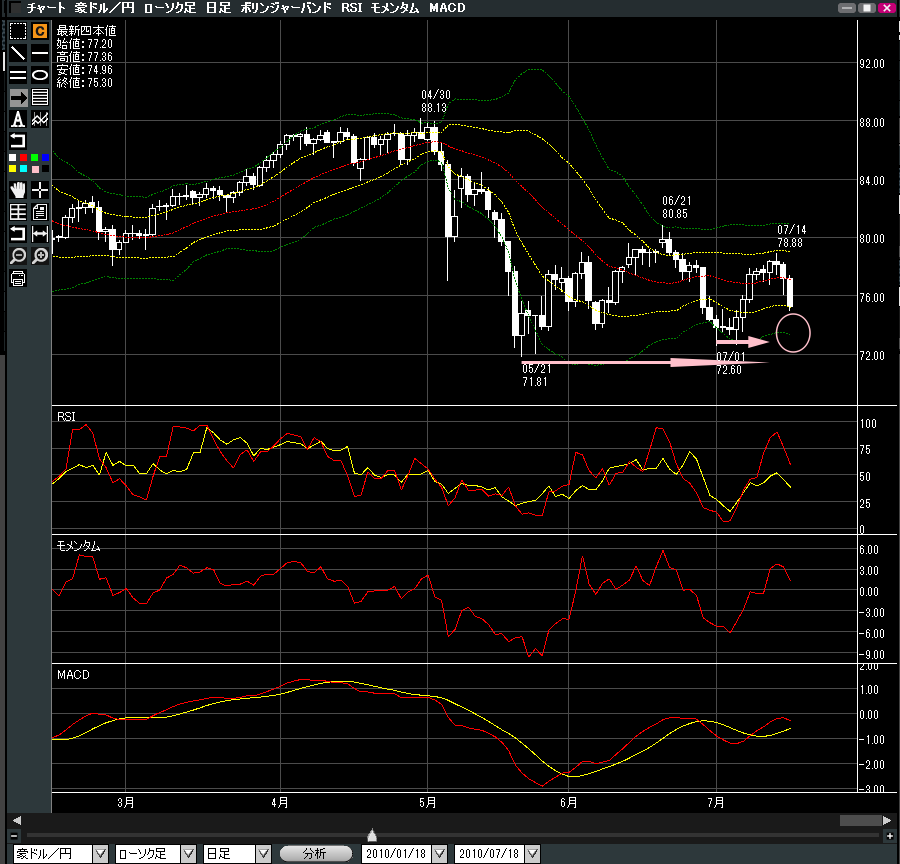Select the text annotation A tool
900x864 pixels.
pyautogui.click(x=18, y=119)
